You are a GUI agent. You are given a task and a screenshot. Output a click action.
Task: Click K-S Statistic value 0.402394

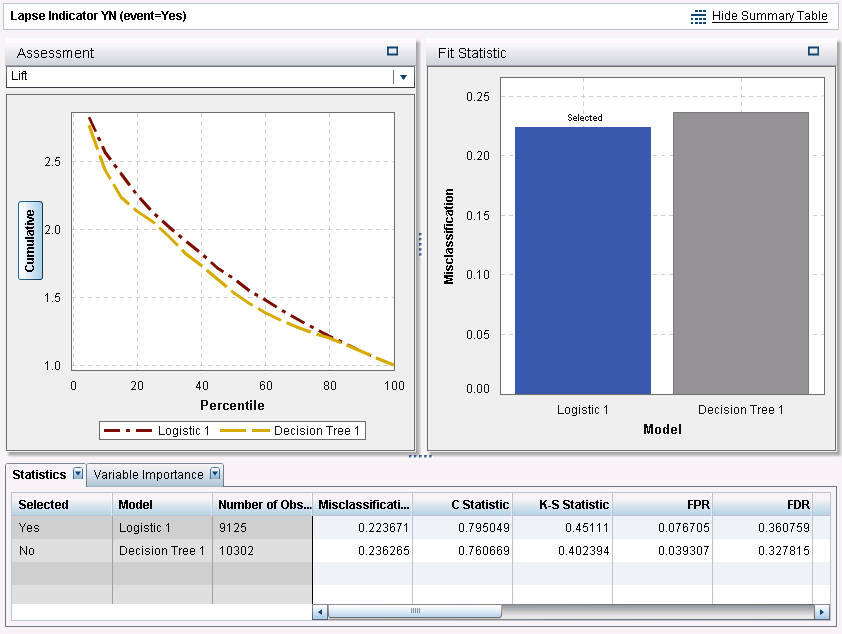click(x=584, y=551)
